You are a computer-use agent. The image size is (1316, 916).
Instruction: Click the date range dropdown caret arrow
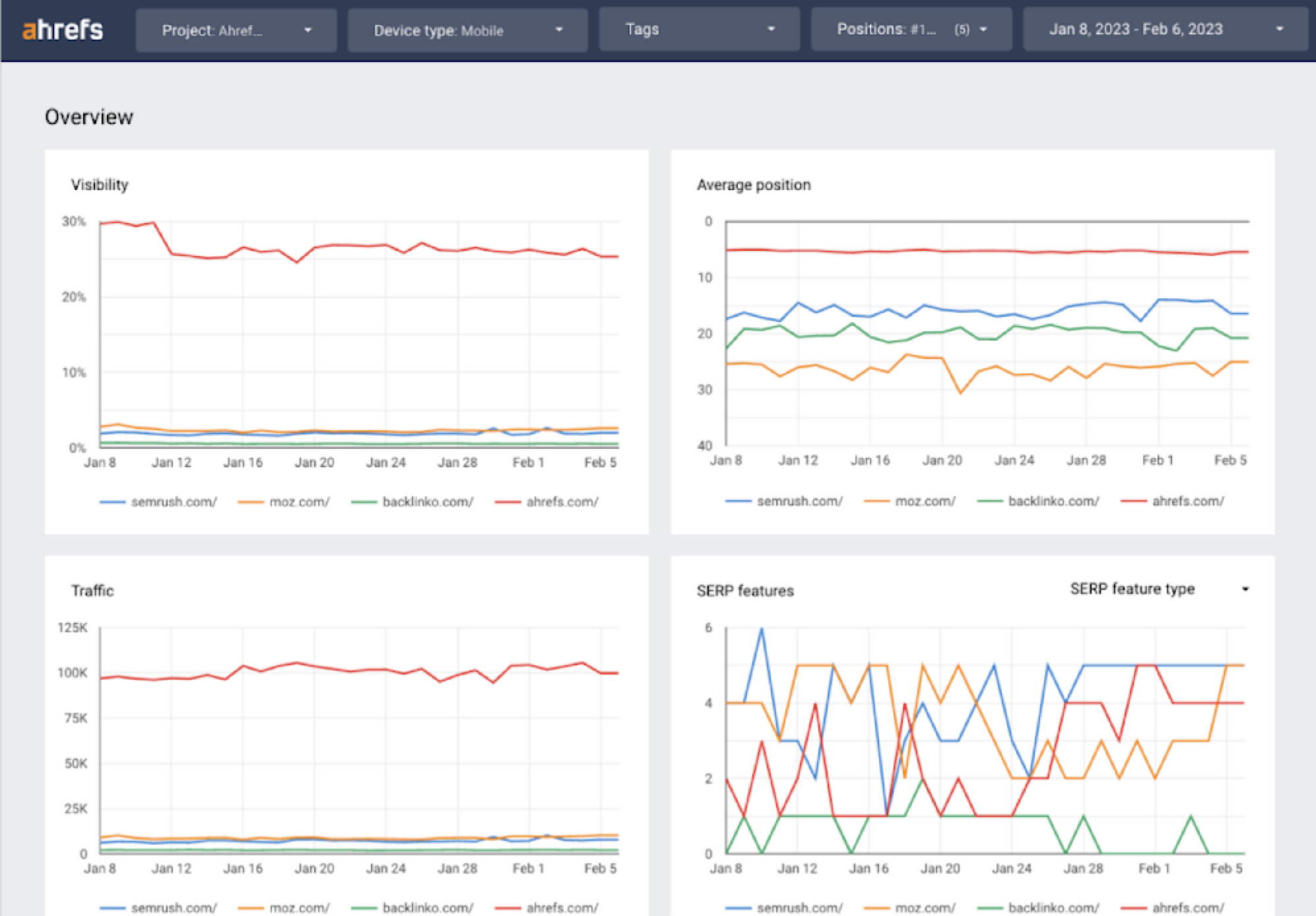1281,29
